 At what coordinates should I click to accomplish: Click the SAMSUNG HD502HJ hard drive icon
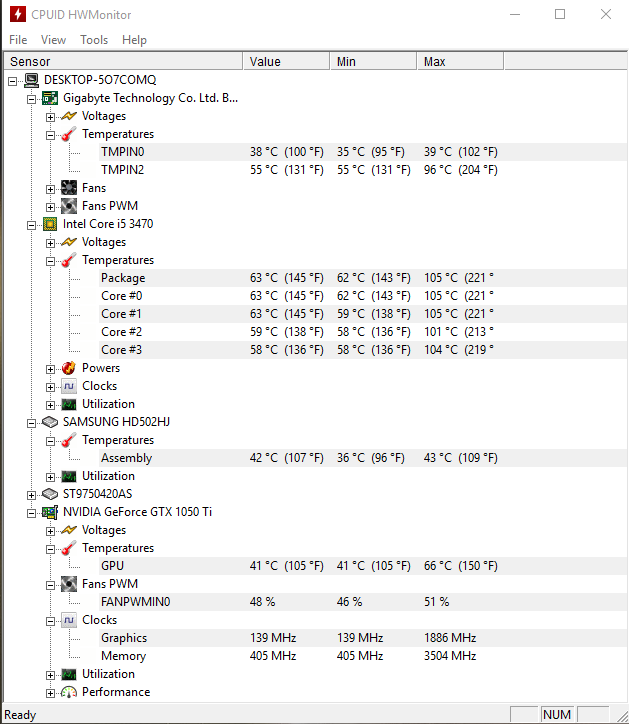[x=50, y=422]
